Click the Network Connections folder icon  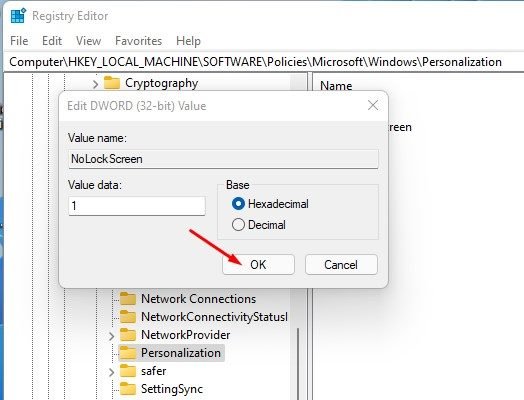128,299
